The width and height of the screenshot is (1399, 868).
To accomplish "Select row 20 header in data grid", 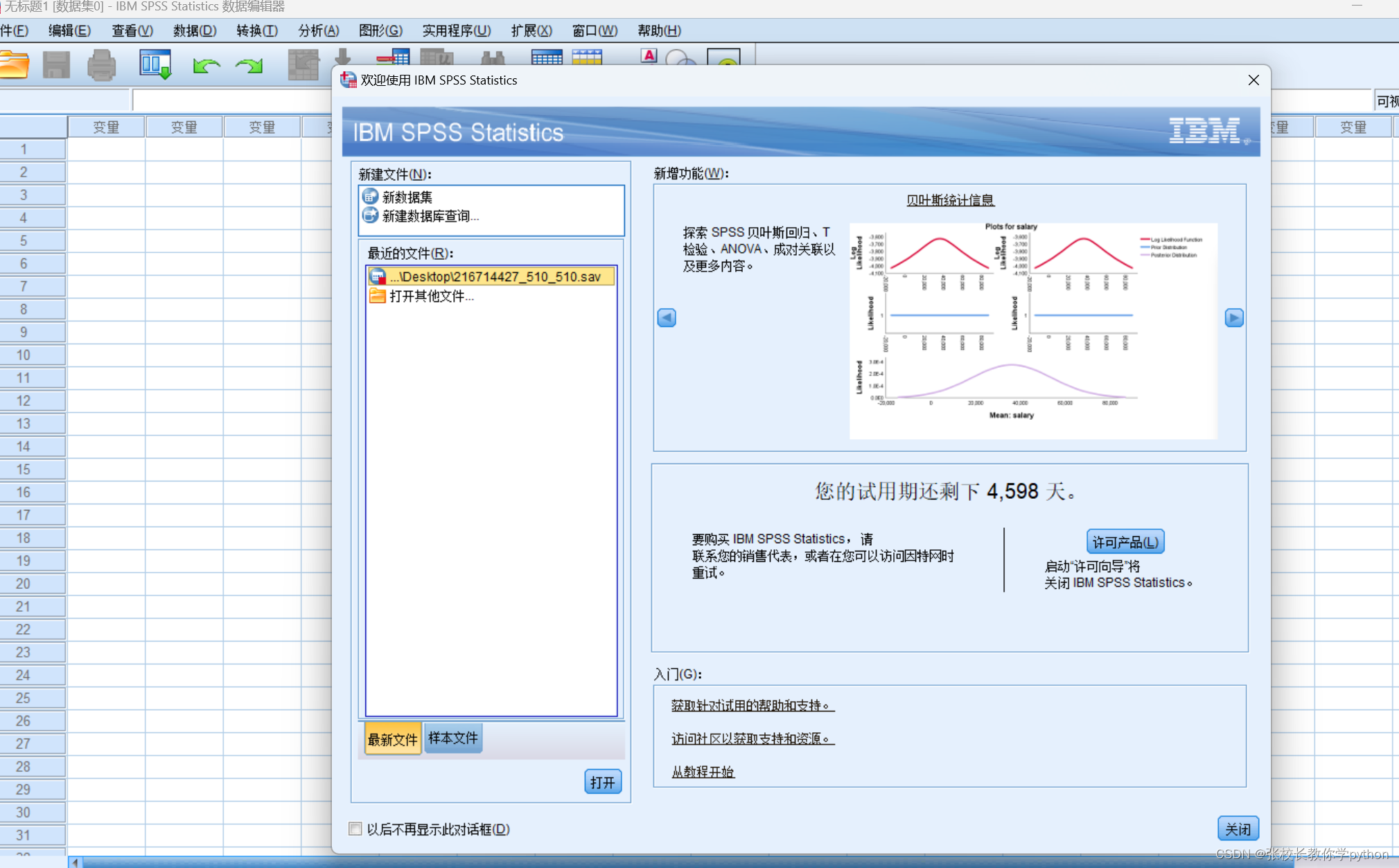I will [33, 583].
